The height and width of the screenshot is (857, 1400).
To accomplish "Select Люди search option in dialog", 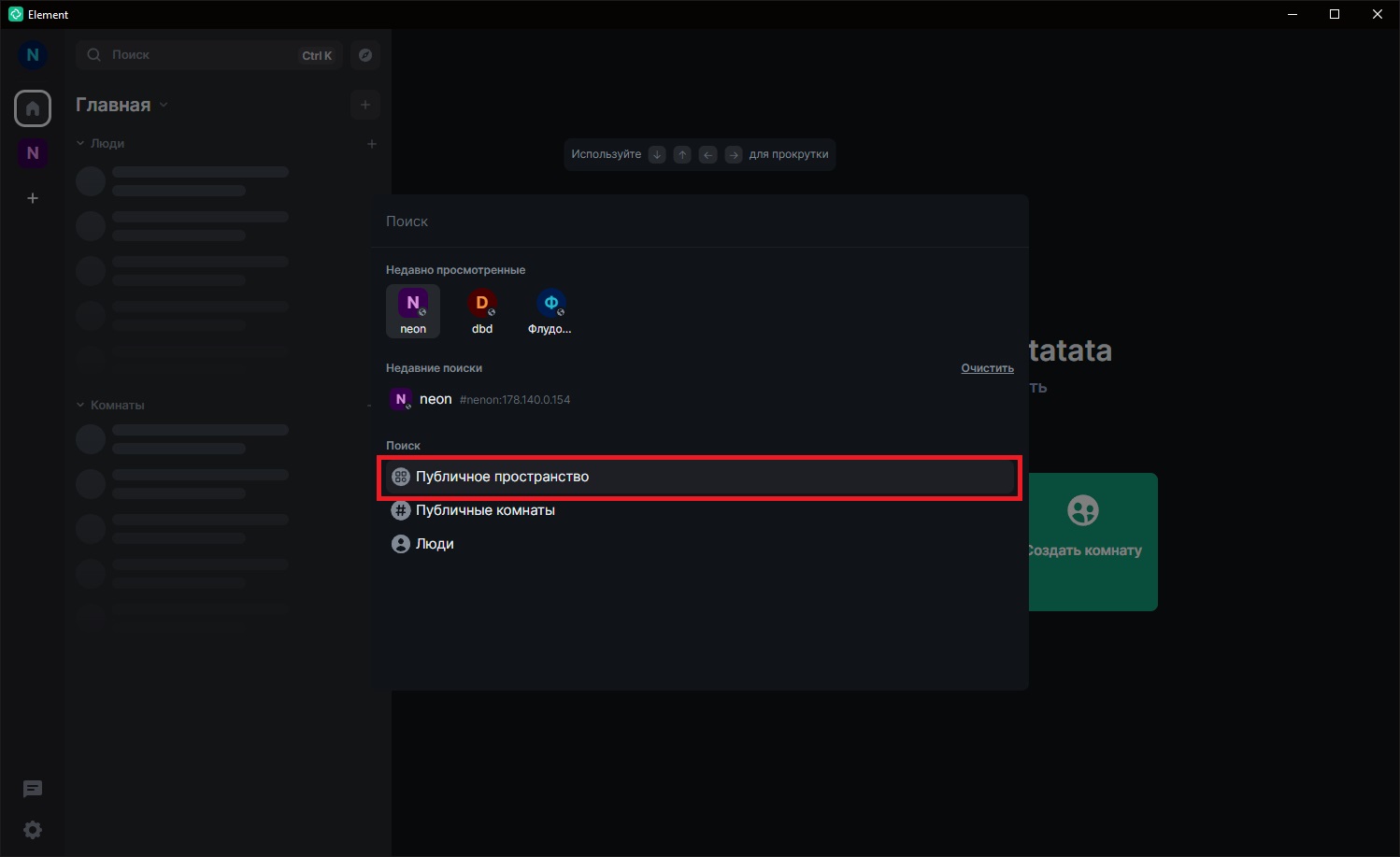I will pos(699,544).
